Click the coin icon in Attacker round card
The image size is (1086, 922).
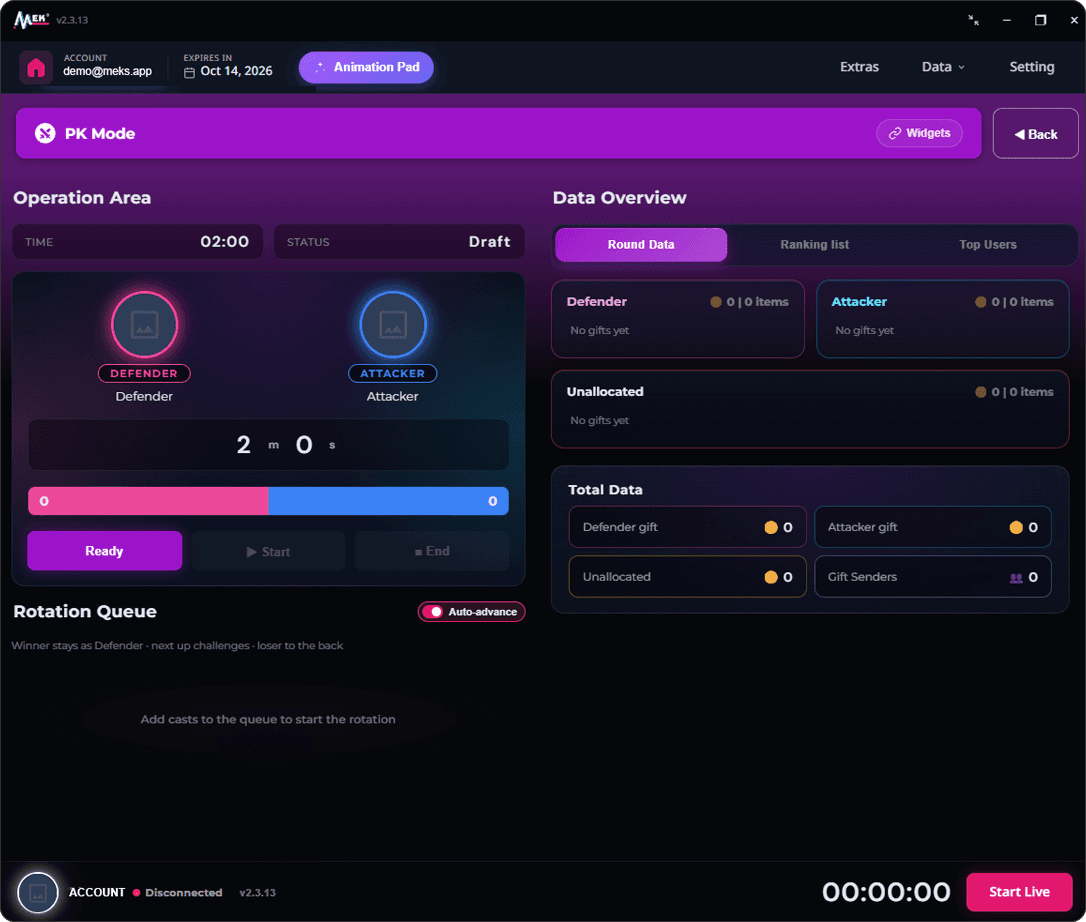[x=980, y=302]
